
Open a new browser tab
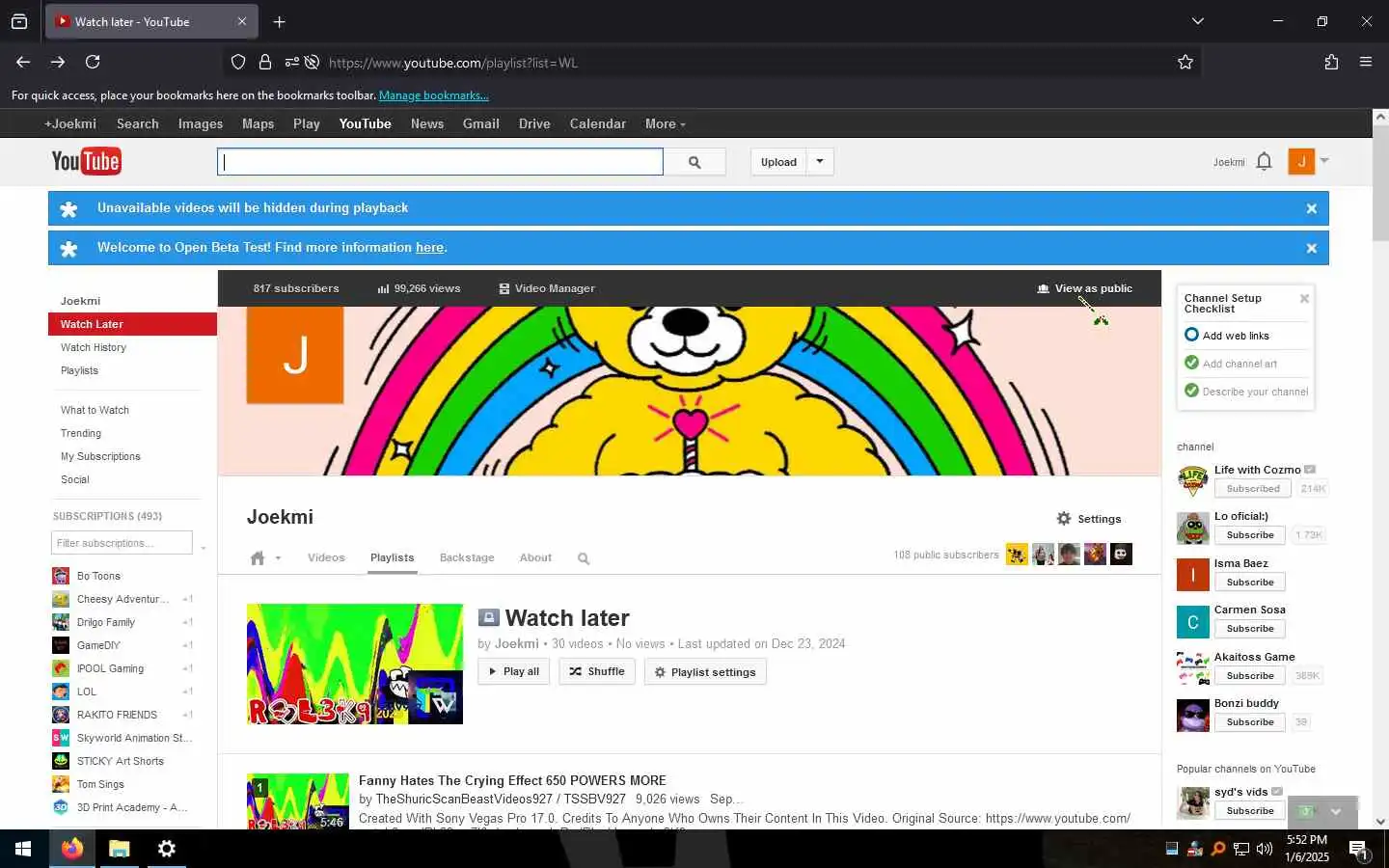[x=279, y=21]
